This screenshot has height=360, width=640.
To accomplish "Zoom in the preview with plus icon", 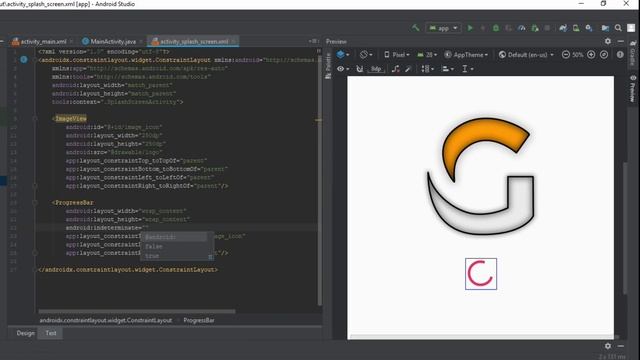I will (x=591, y=54).
